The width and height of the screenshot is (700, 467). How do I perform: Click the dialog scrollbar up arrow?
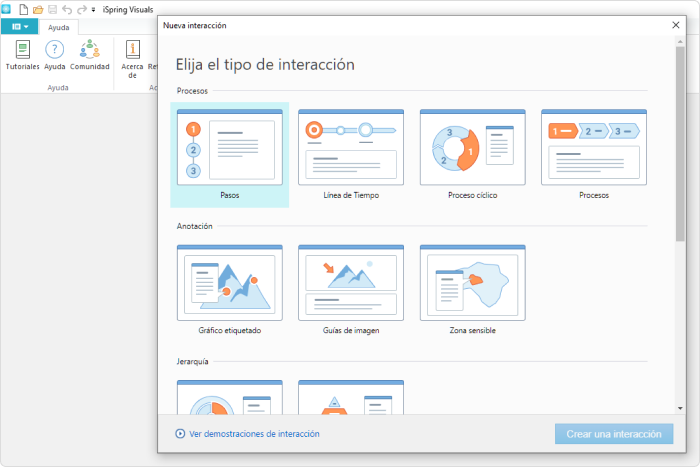[x=680, y=42]
